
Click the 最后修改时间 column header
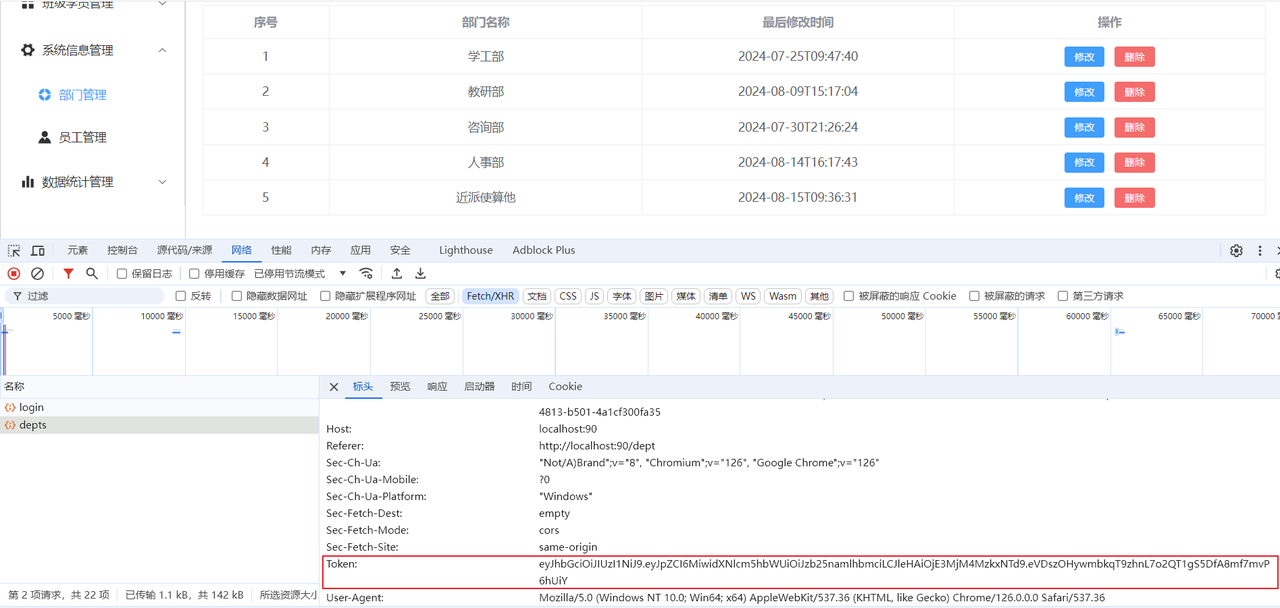tap(798, 22)
